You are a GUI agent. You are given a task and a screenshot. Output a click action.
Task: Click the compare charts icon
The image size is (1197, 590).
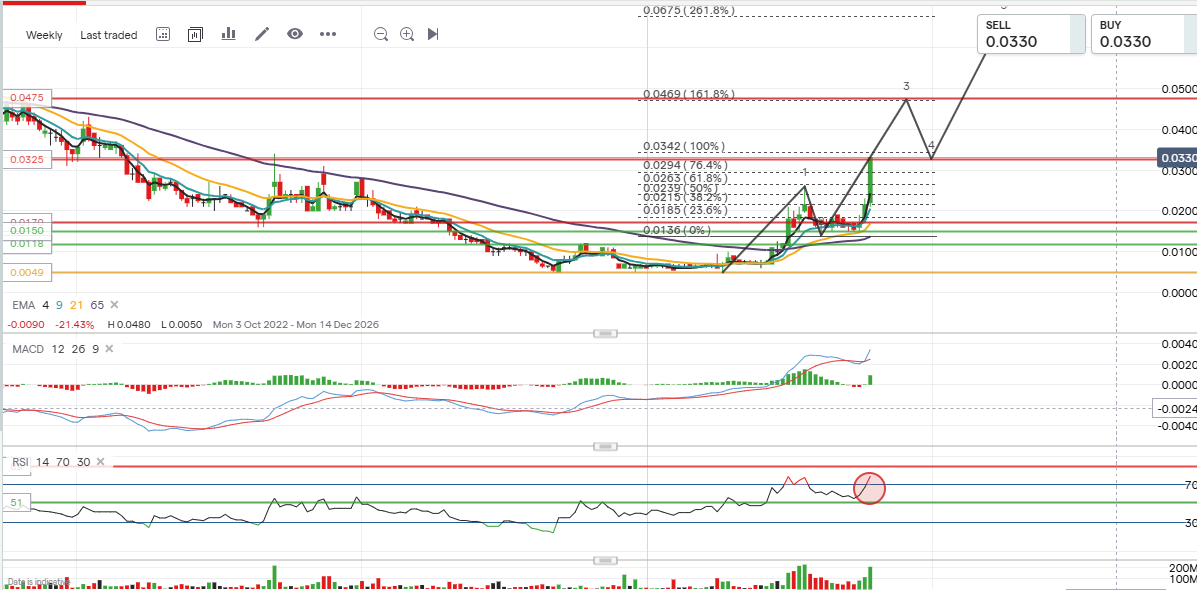pos(195,34)
